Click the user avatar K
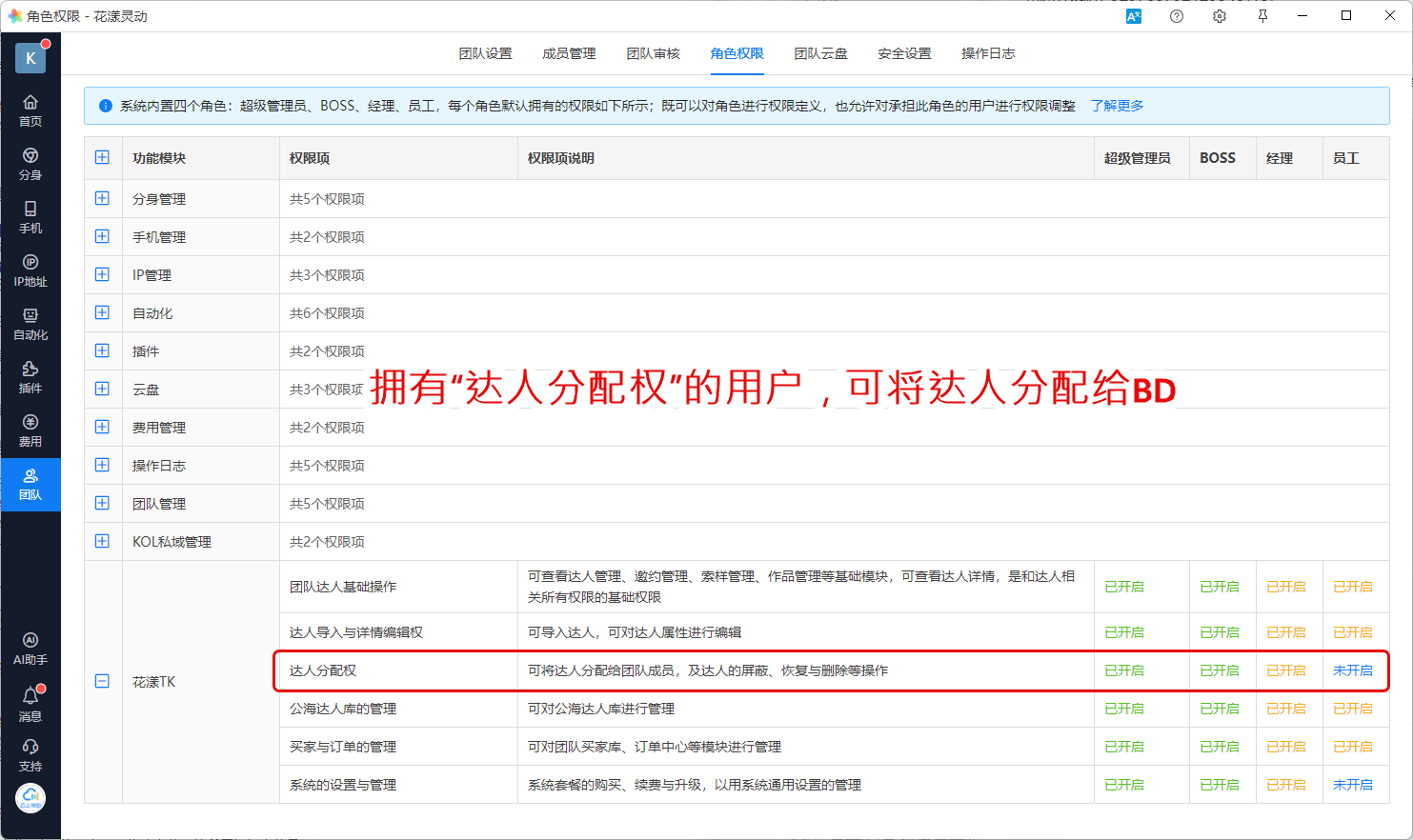The image size is (1413, 840). tap(30, 58)
